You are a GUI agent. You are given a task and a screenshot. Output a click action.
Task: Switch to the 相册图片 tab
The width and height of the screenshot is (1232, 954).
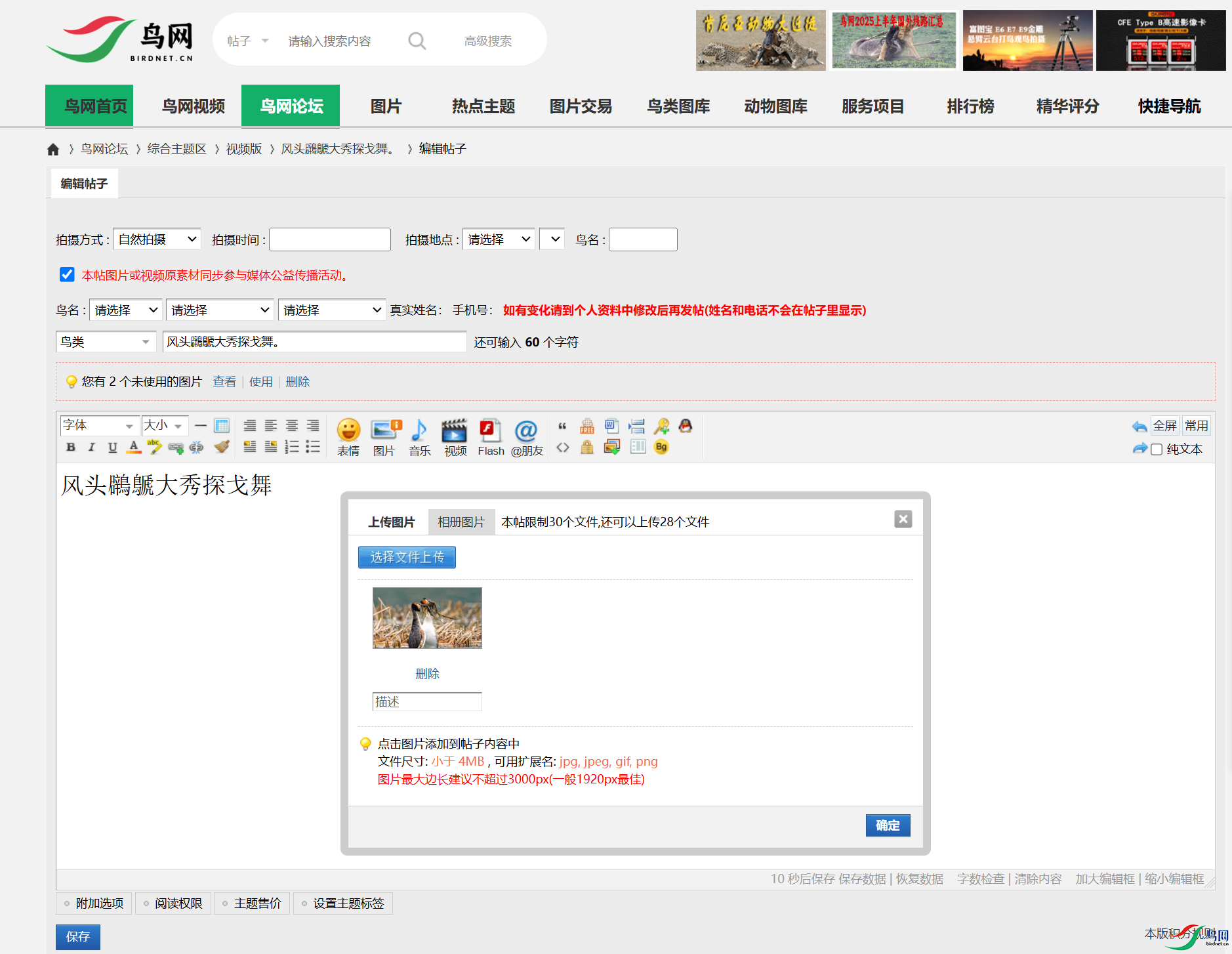(461, 522)
